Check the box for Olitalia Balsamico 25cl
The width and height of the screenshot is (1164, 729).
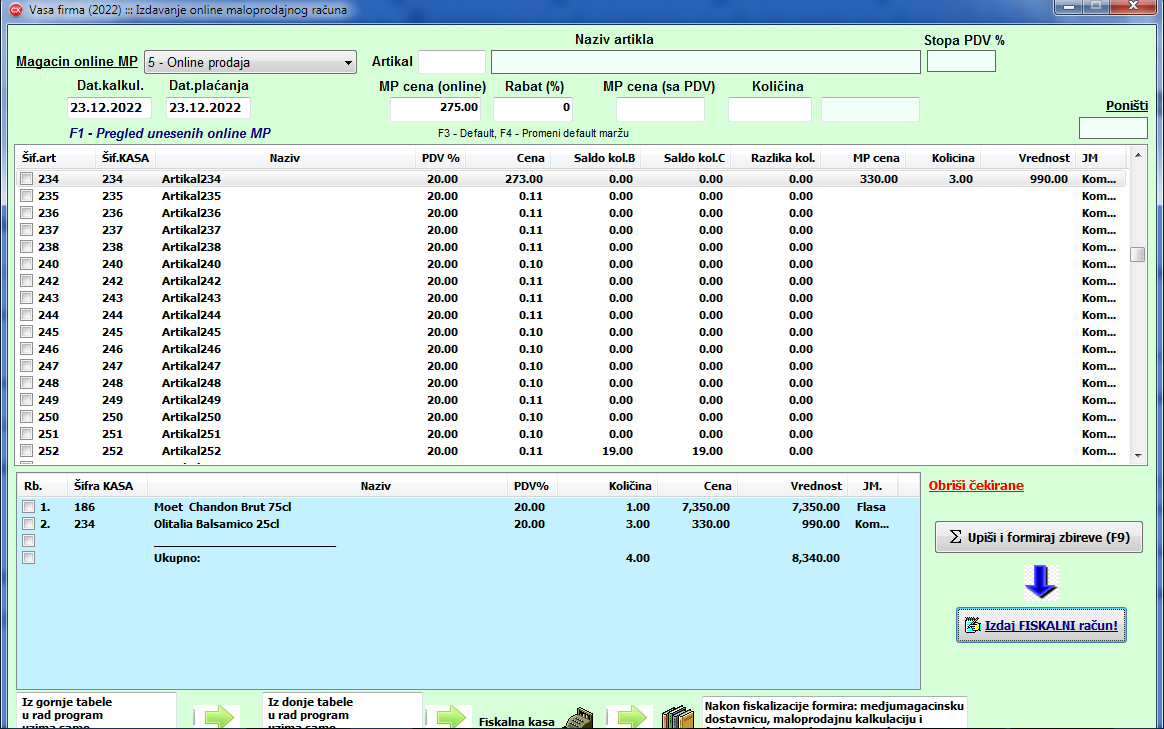[28, 524]
